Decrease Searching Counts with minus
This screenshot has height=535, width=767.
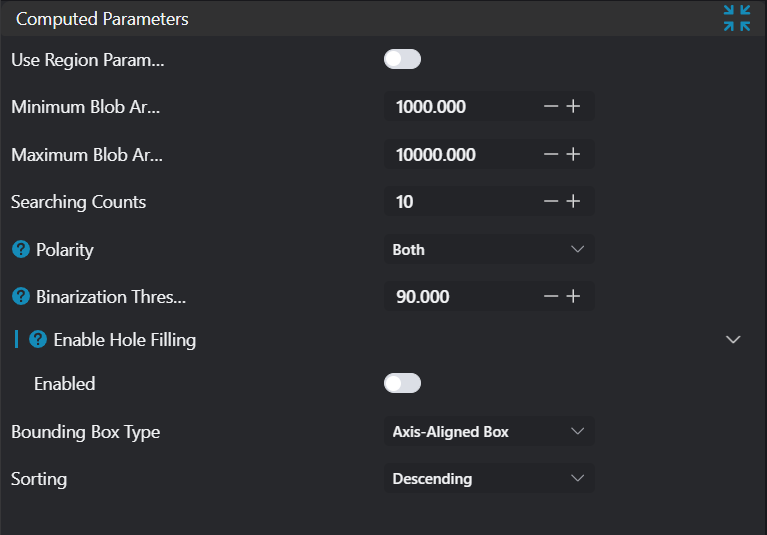(x=550, y=201)
